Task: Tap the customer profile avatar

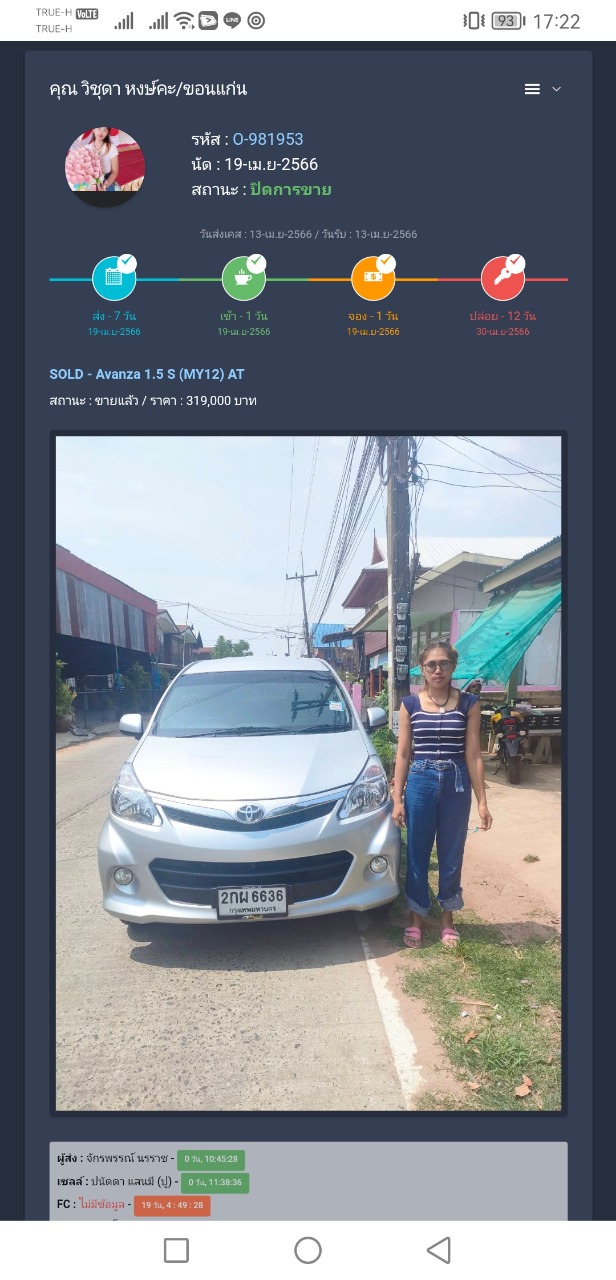Action: 105,166
